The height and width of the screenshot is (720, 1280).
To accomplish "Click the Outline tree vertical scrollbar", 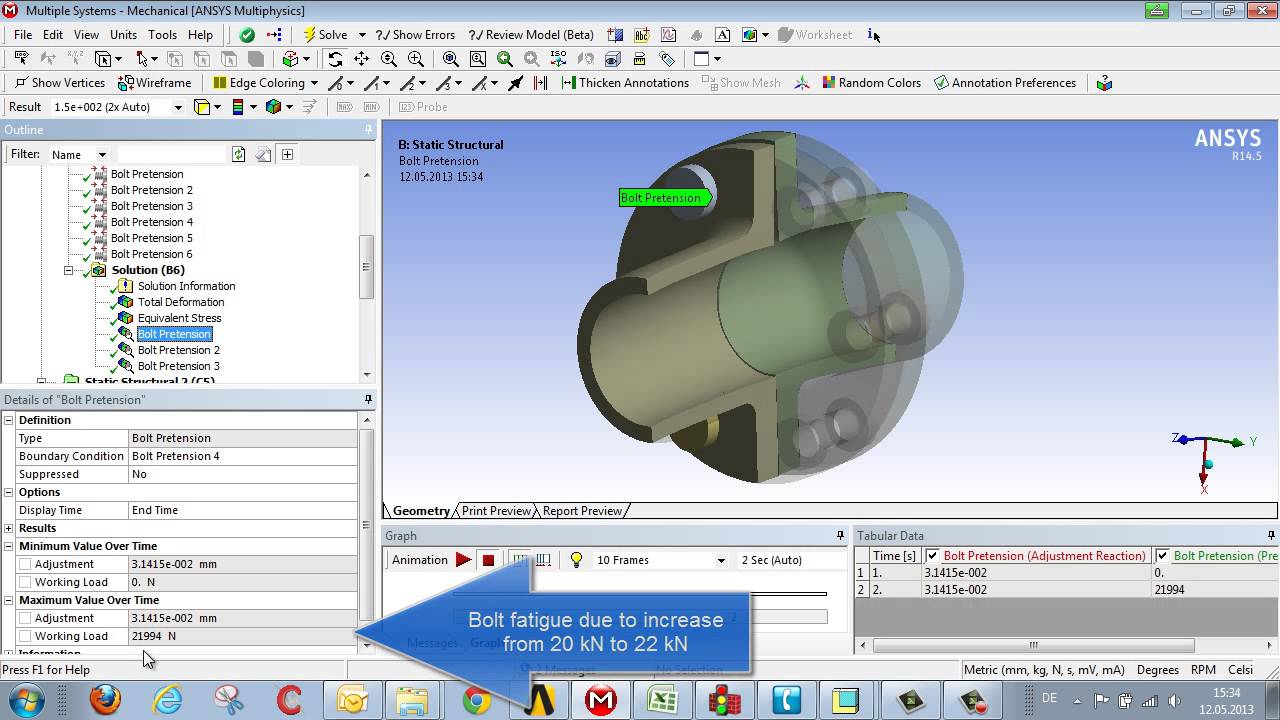I will [x=367, y=266].
